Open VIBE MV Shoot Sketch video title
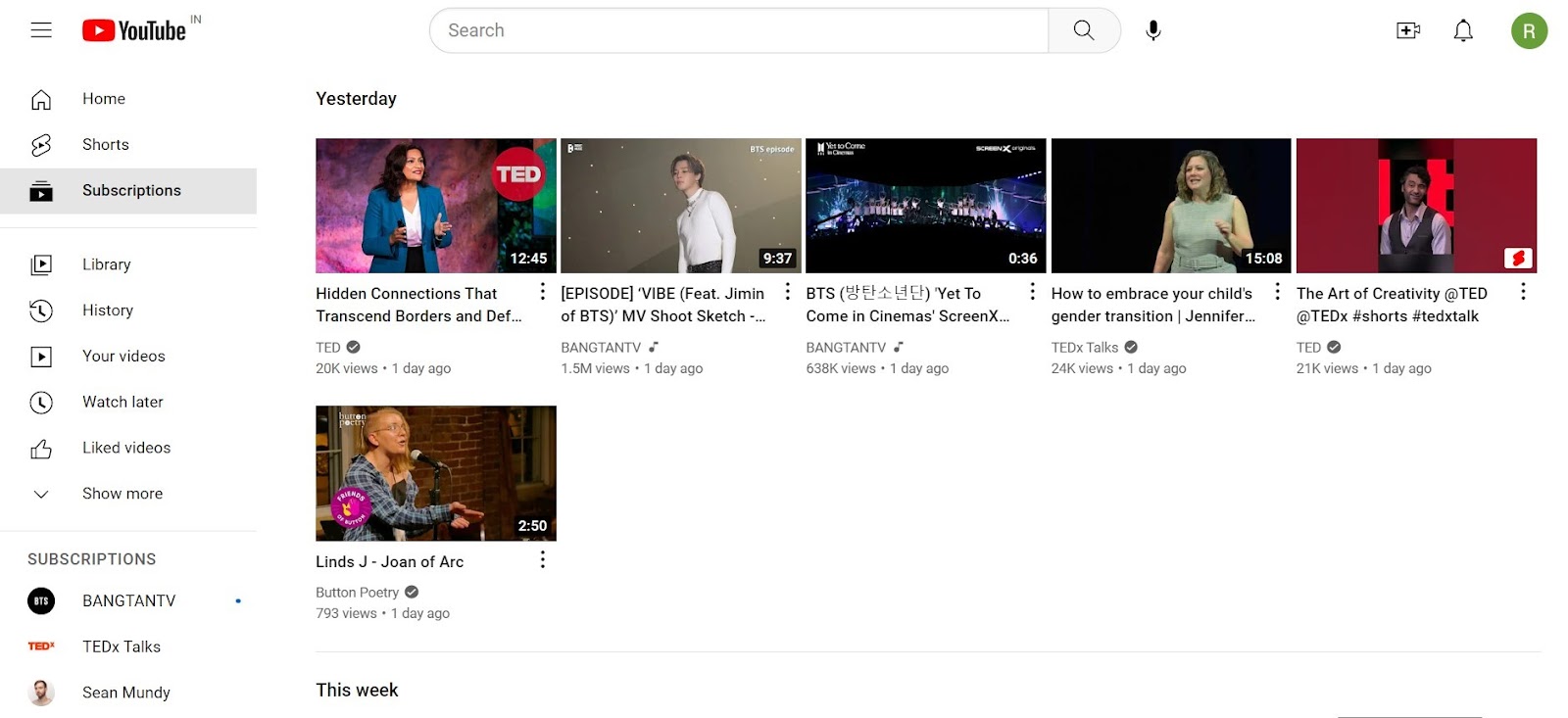 [x=663, y=305]
